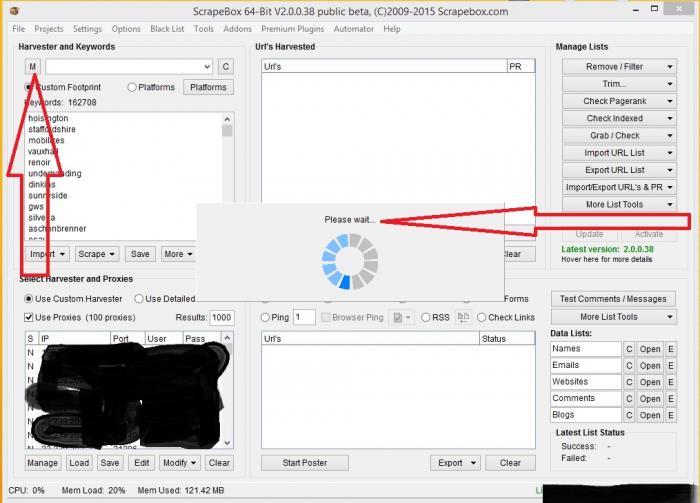Image resolution: width=700 pixels, height=503 pixels.
Task: Open More List Tools in Manage Lists
Action: coord(619,204)
